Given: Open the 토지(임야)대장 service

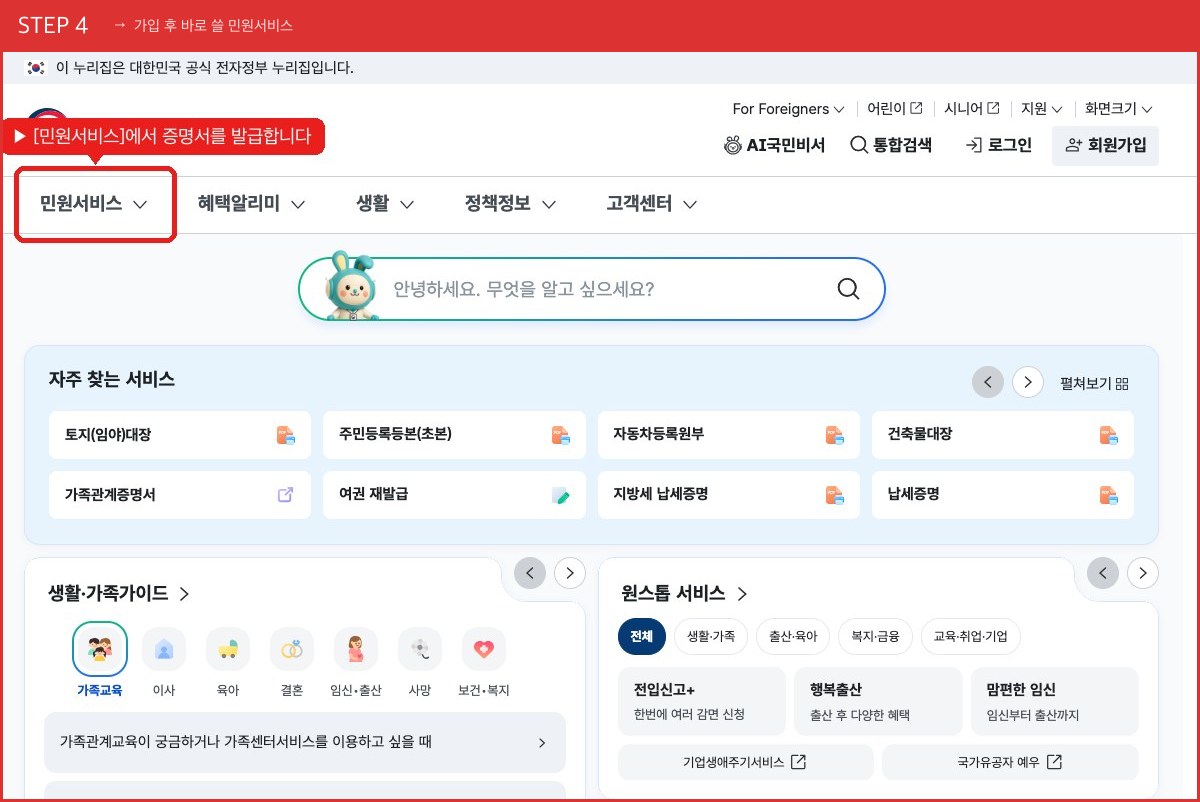Looking at the screenshot, I should (180, 435).
